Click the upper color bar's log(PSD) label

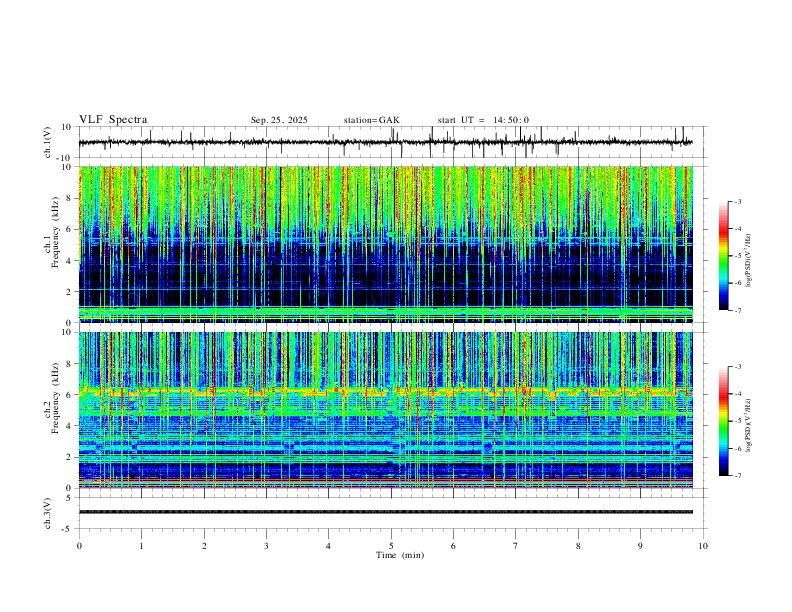click(749, 261)
